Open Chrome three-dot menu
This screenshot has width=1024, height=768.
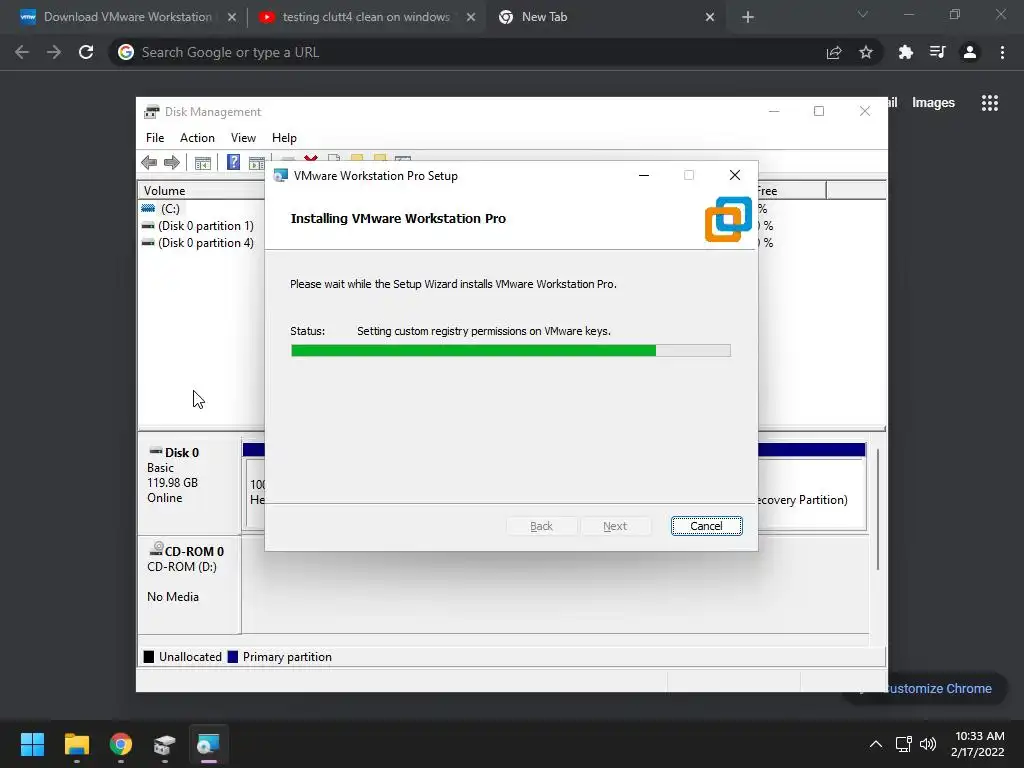coord(1002,52)
